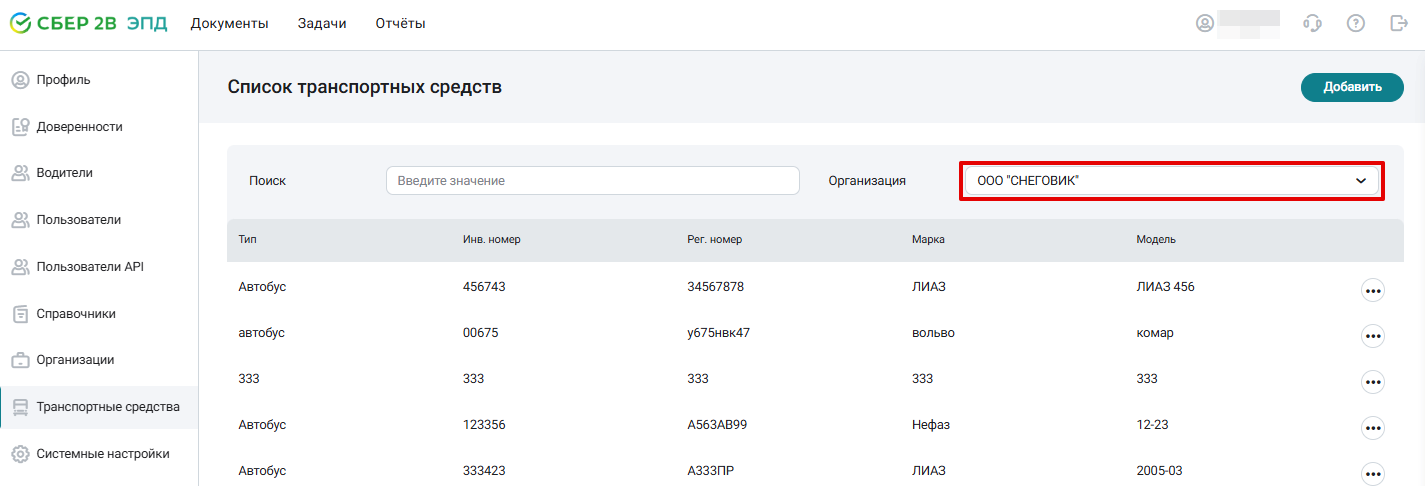Focus the Поиск input field
This screenshot has width=1425, height=486.
point(593,181)
